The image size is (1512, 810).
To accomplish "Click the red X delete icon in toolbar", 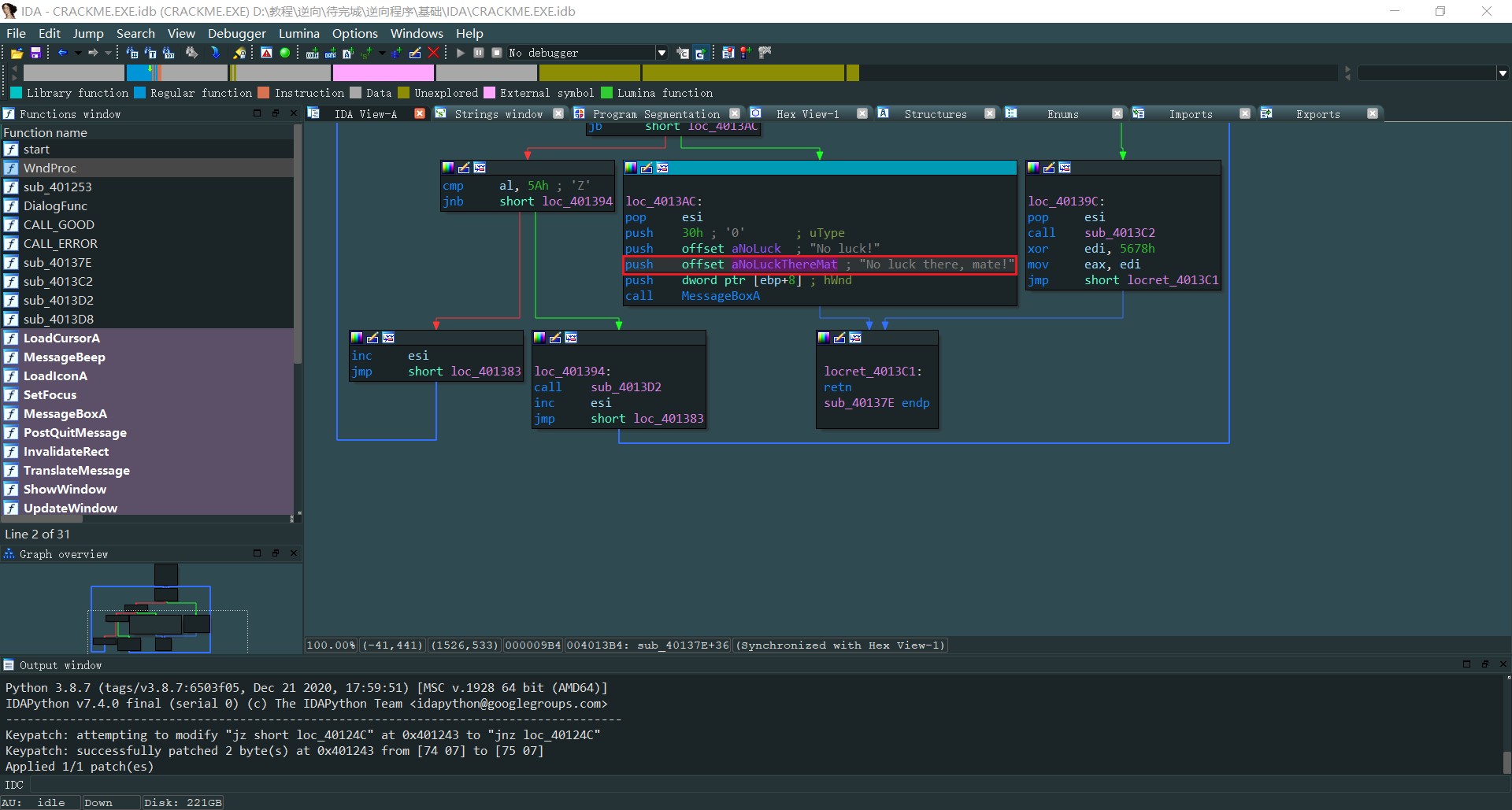I will (x=433, y=53).
